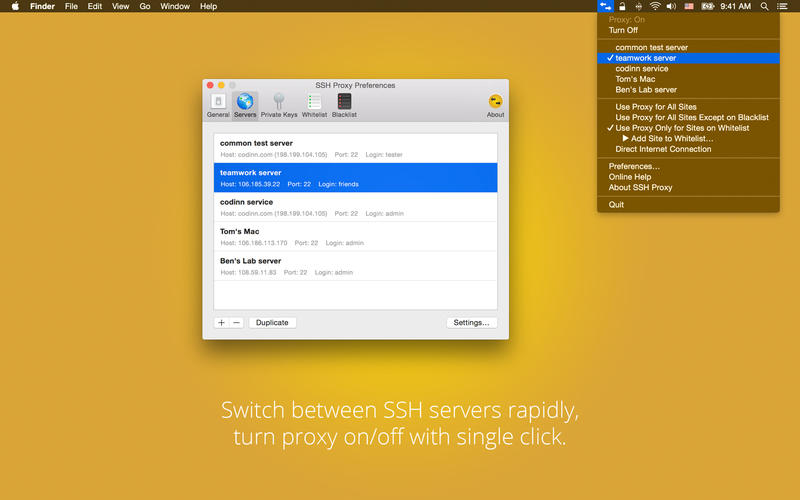
Task: Click the About icon in toolbar
Action: [x=495, y=105]
